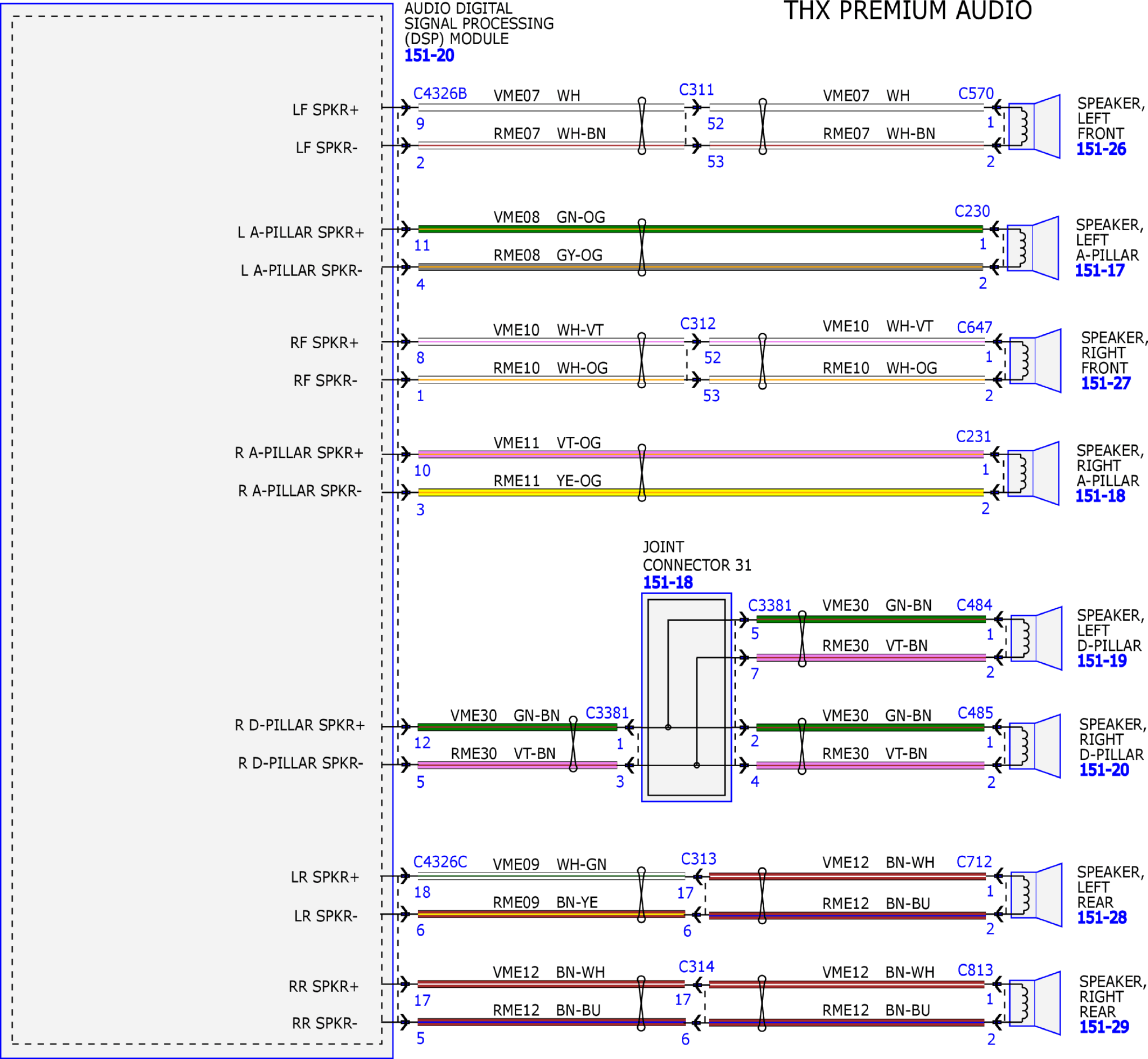The width and height of the screenshot is (1148, 1059).
Task: Select the RF SPKR- pin label
Action: [x=326, y=381]
